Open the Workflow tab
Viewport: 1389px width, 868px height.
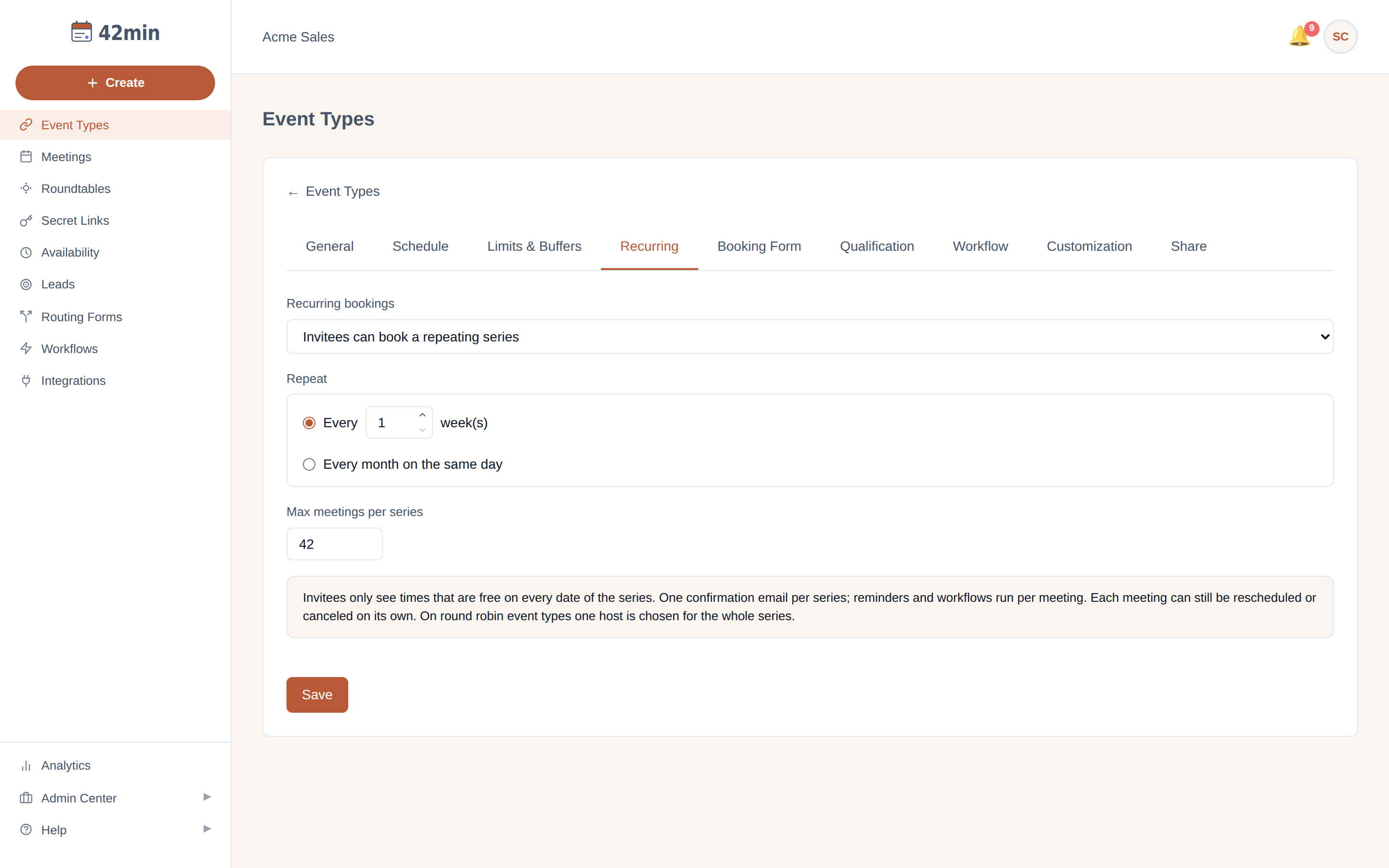point(980,246)
